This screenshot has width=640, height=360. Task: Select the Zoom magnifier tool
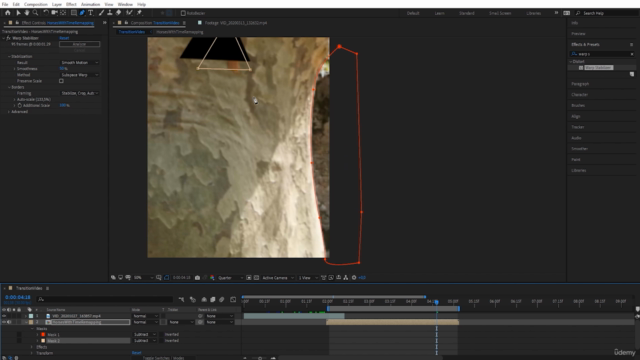(36, 13)
